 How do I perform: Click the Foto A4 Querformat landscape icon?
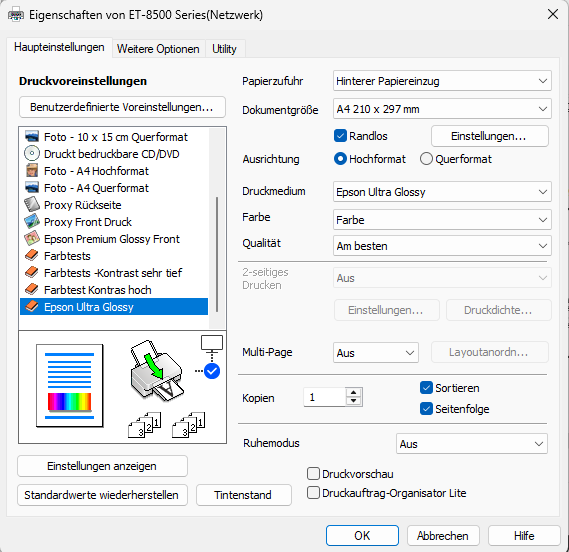32,188
